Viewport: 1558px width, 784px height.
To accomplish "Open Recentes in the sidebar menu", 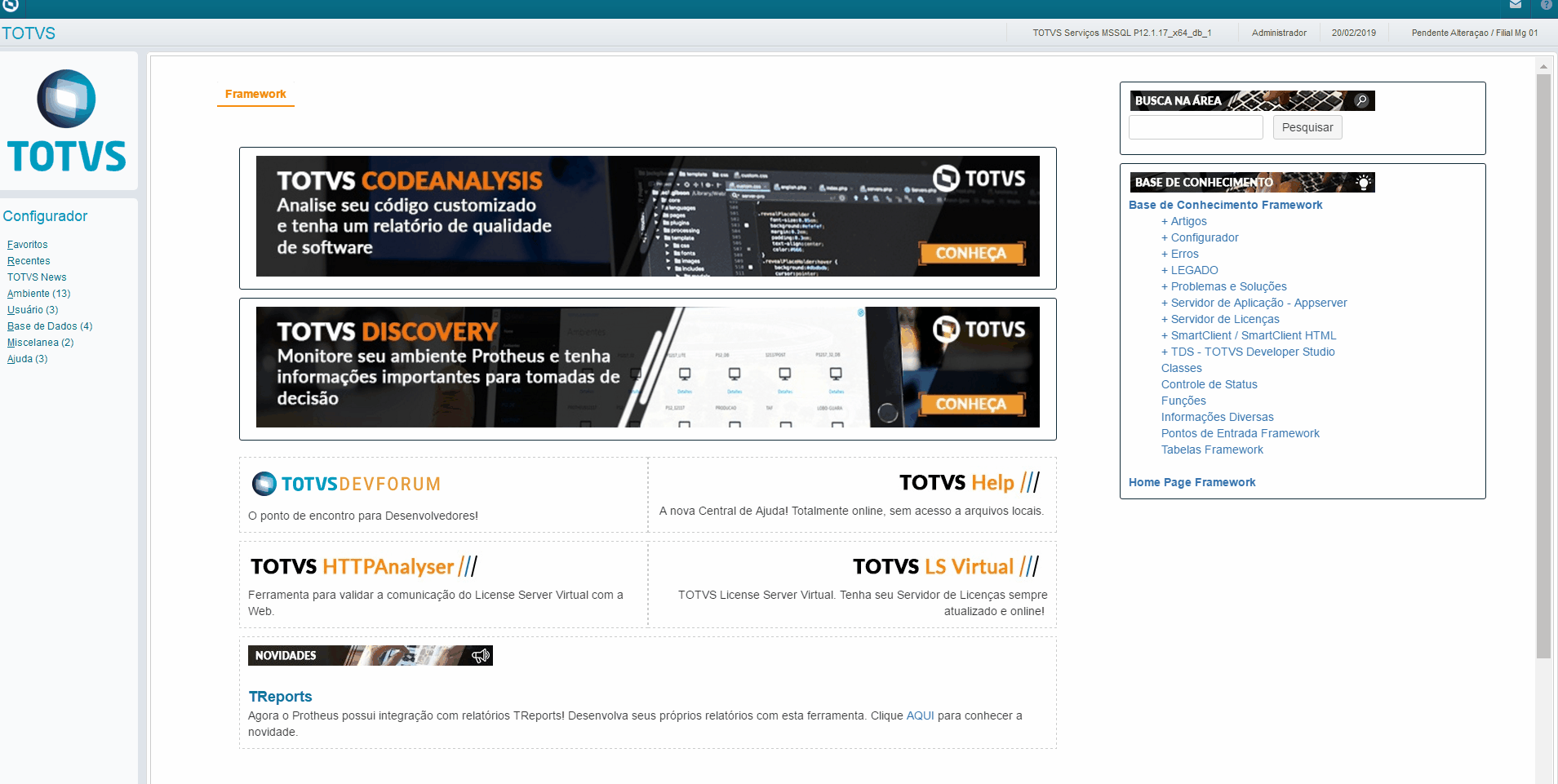I will [x=29, y=261].
